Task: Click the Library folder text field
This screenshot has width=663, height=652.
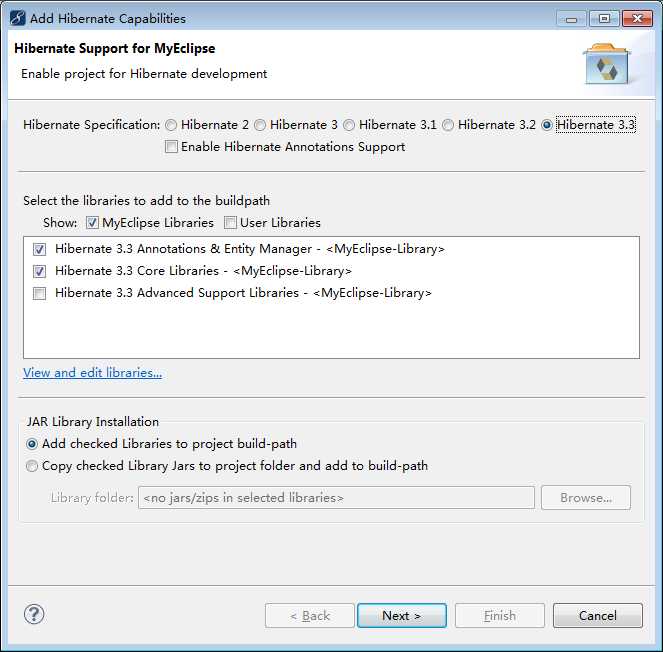Action: tap(336, 498)
